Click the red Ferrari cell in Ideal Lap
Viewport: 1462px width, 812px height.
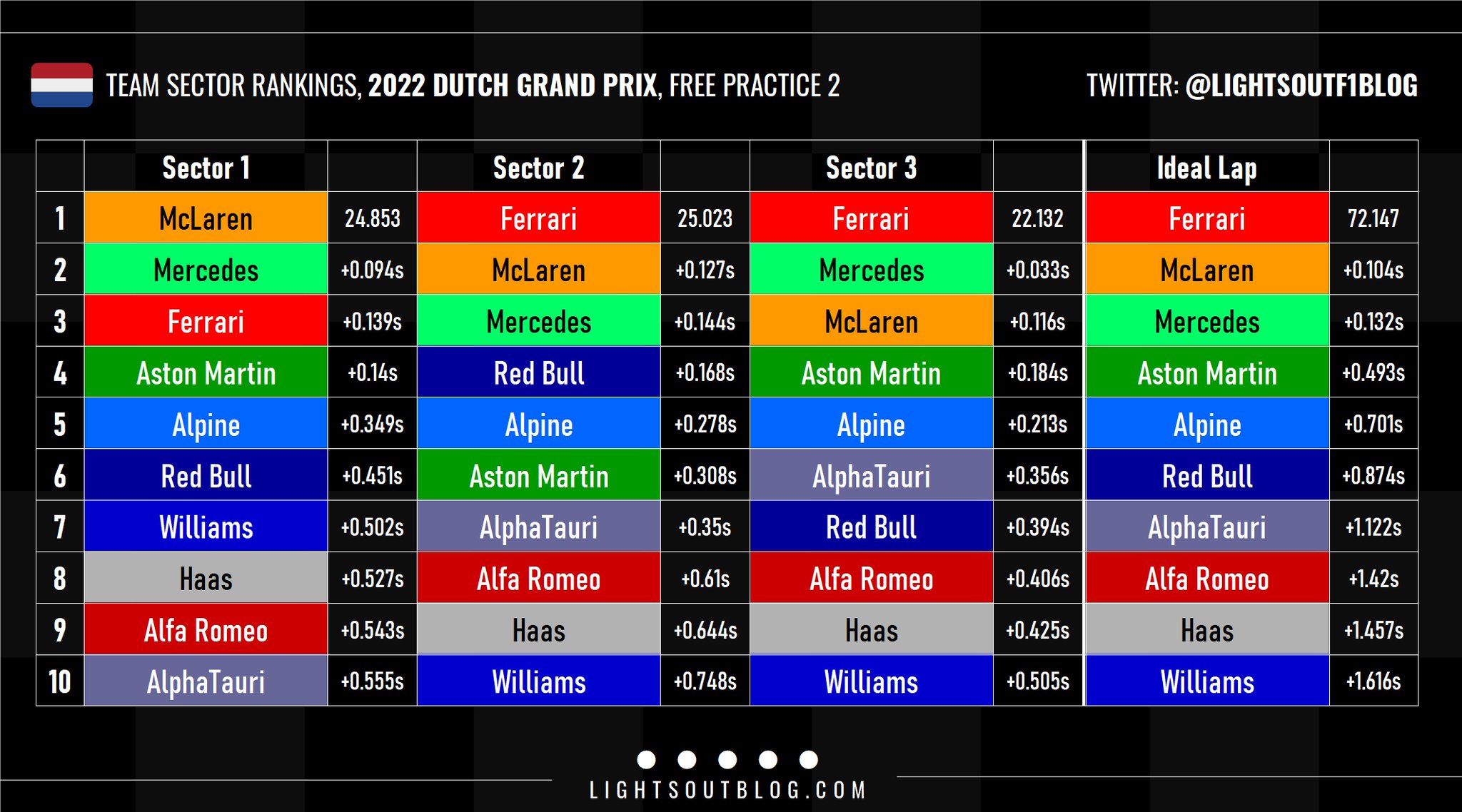[x=1206, y=218]
